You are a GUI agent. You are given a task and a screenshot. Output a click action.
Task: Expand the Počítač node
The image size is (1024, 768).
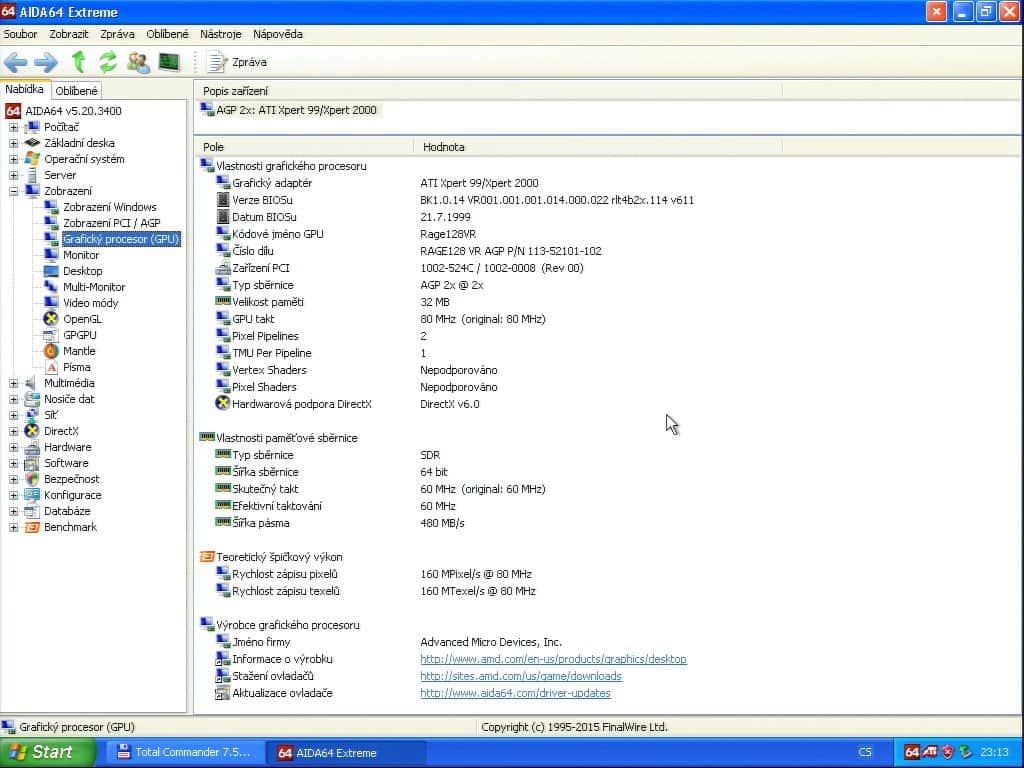point(13,127)
